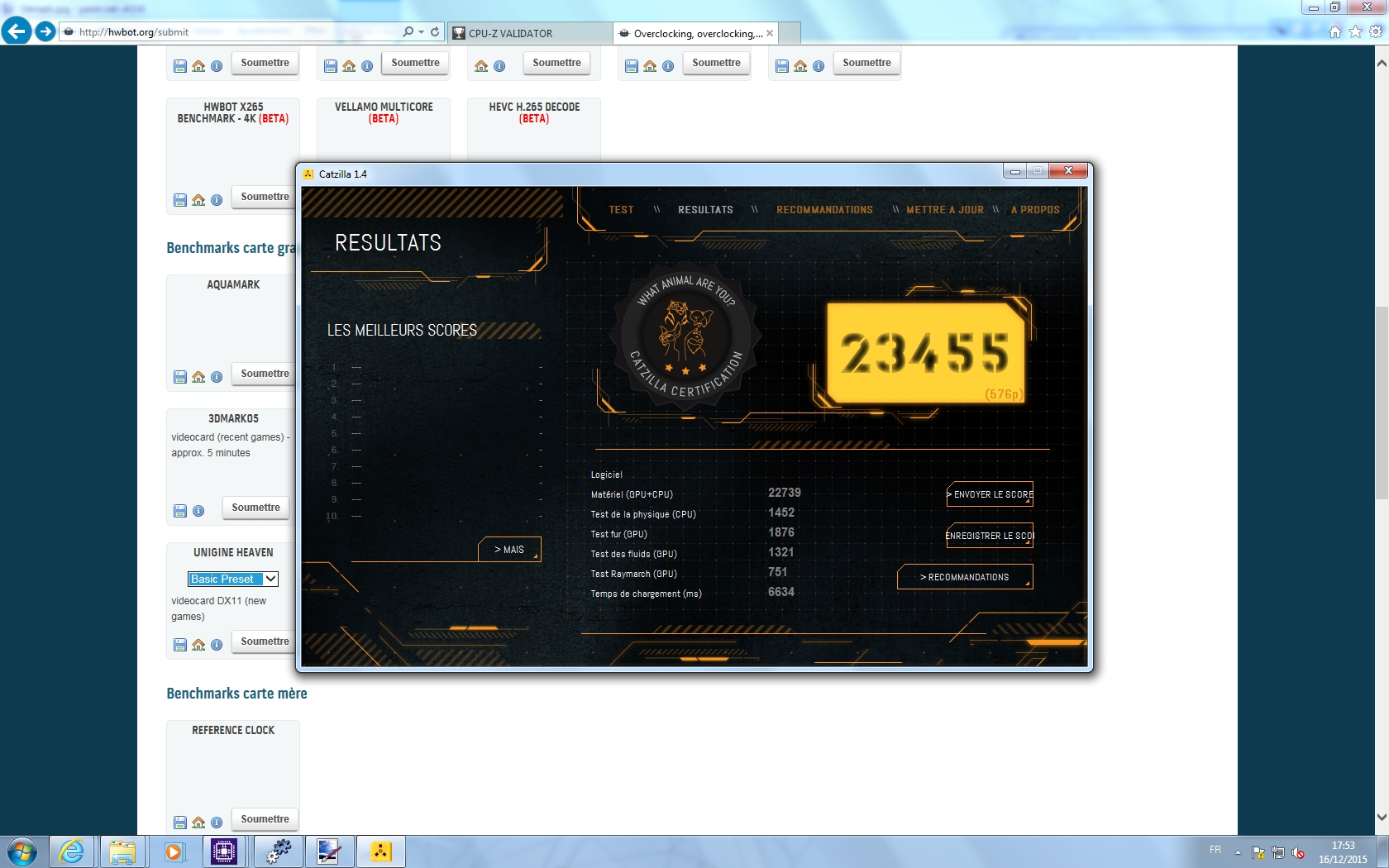Click the save disk icon in 3DMARK05 card
The image size is (1389, 868).
point(180,511)
